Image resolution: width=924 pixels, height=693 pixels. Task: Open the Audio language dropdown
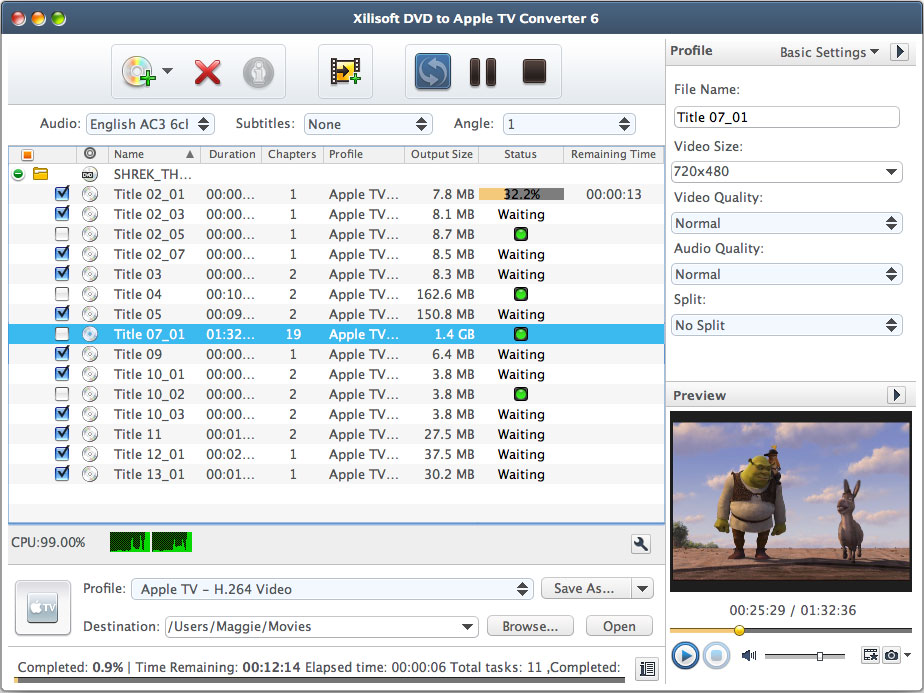[x=150, y=124]
